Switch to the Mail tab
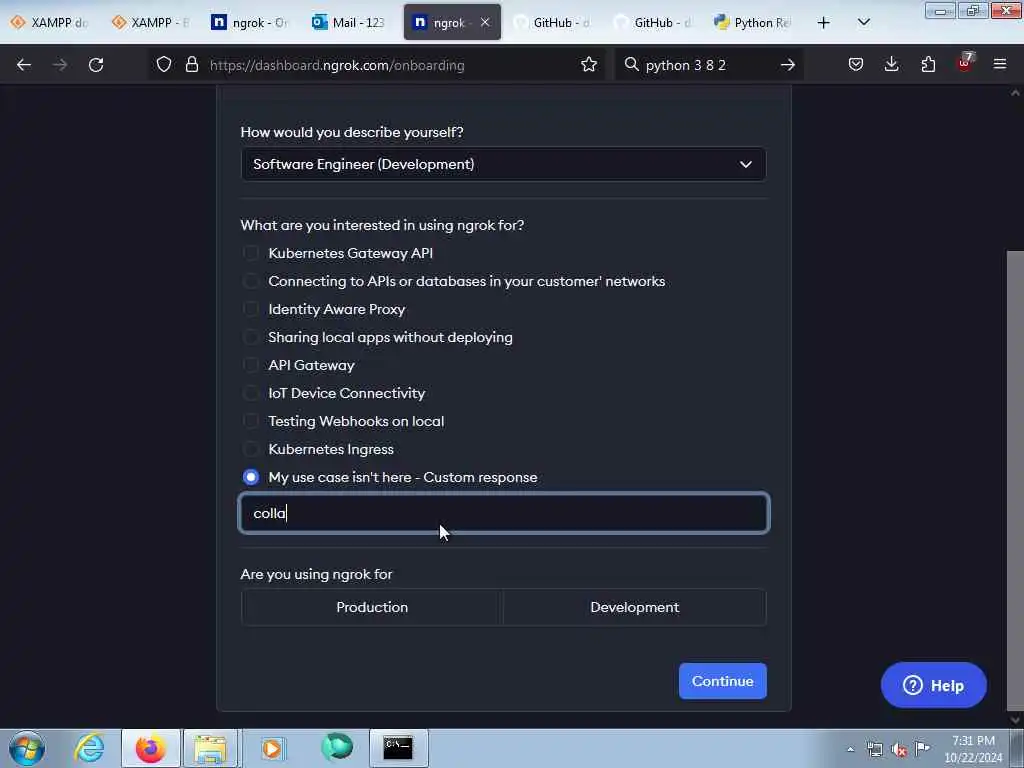Screen dimensions: 1024x768 coord(349,23)
